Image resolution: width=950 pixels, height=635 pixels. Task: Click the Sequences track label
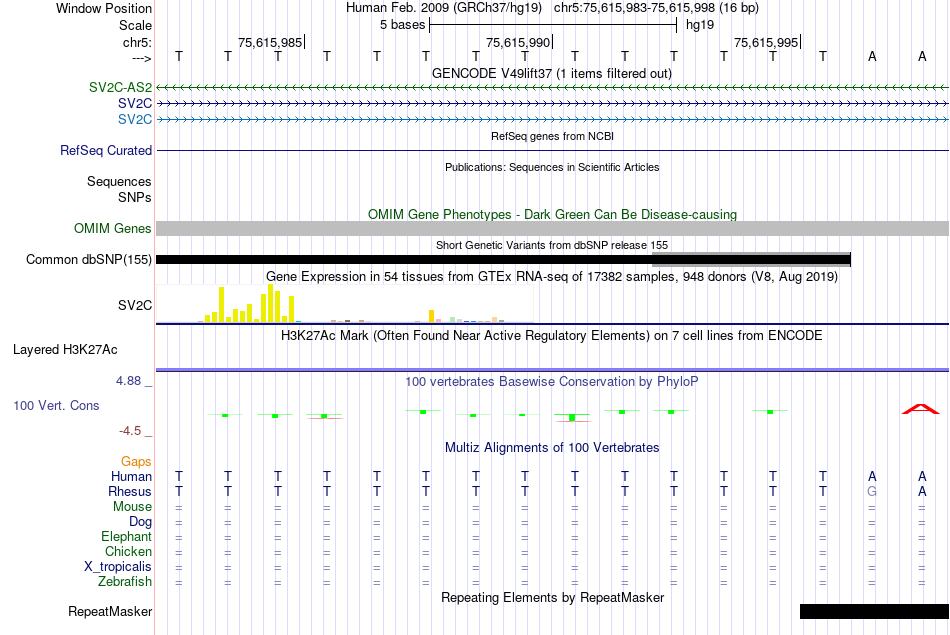pyautogui.click(x=119, y=181)
